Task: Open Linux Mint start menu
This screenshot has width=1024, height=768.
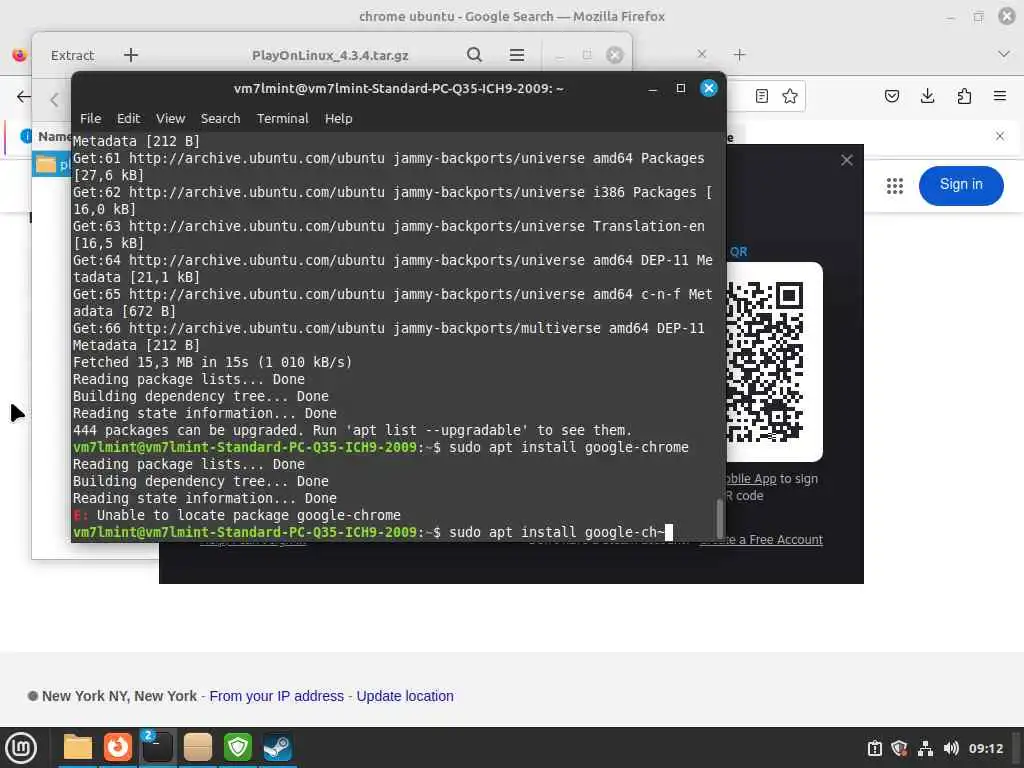Action: [x=21, y=748]
